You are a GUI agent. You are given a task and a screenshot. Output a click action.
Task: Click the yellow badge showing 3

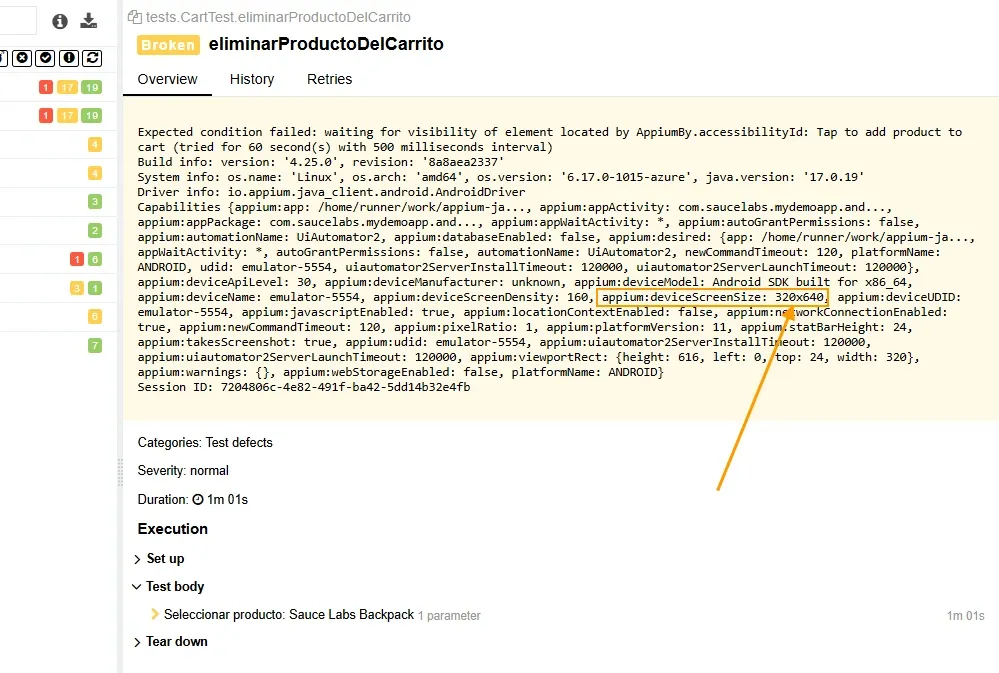coord(77,288)
